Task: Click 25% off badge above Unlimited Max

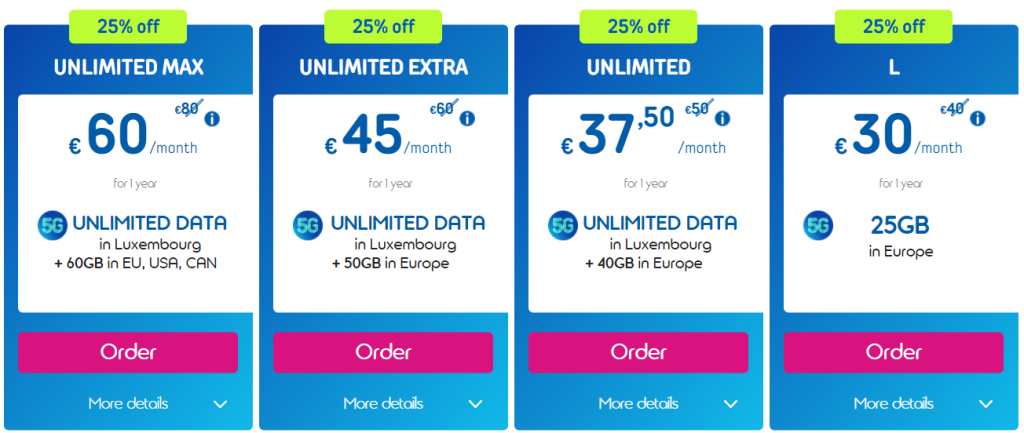Action: 128,27
